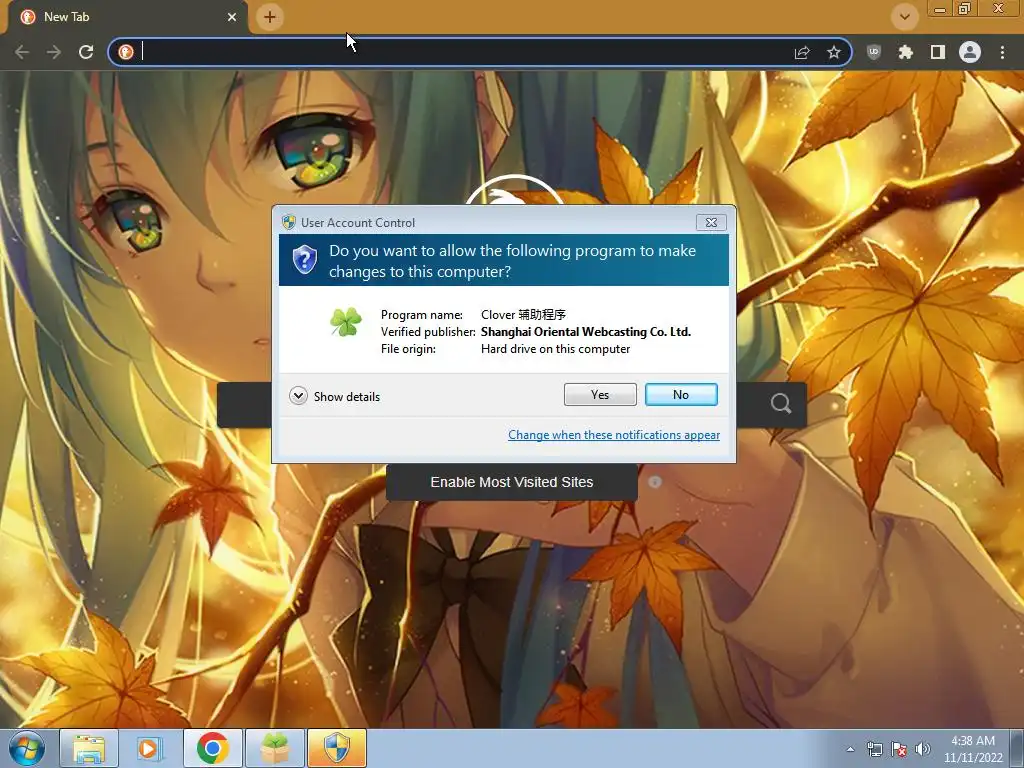Open Chrome three-dot menu

tap(1002, 52)
